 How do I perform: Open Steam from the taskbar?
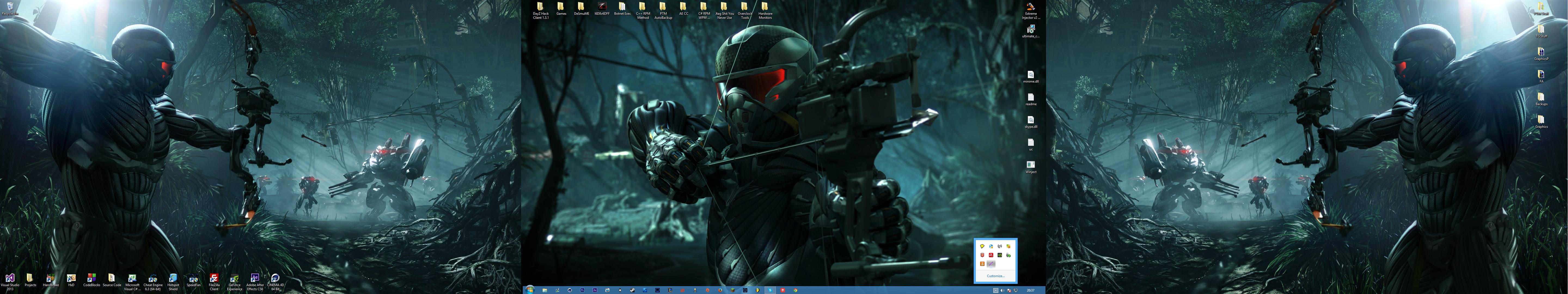click(x=632, y=290)
